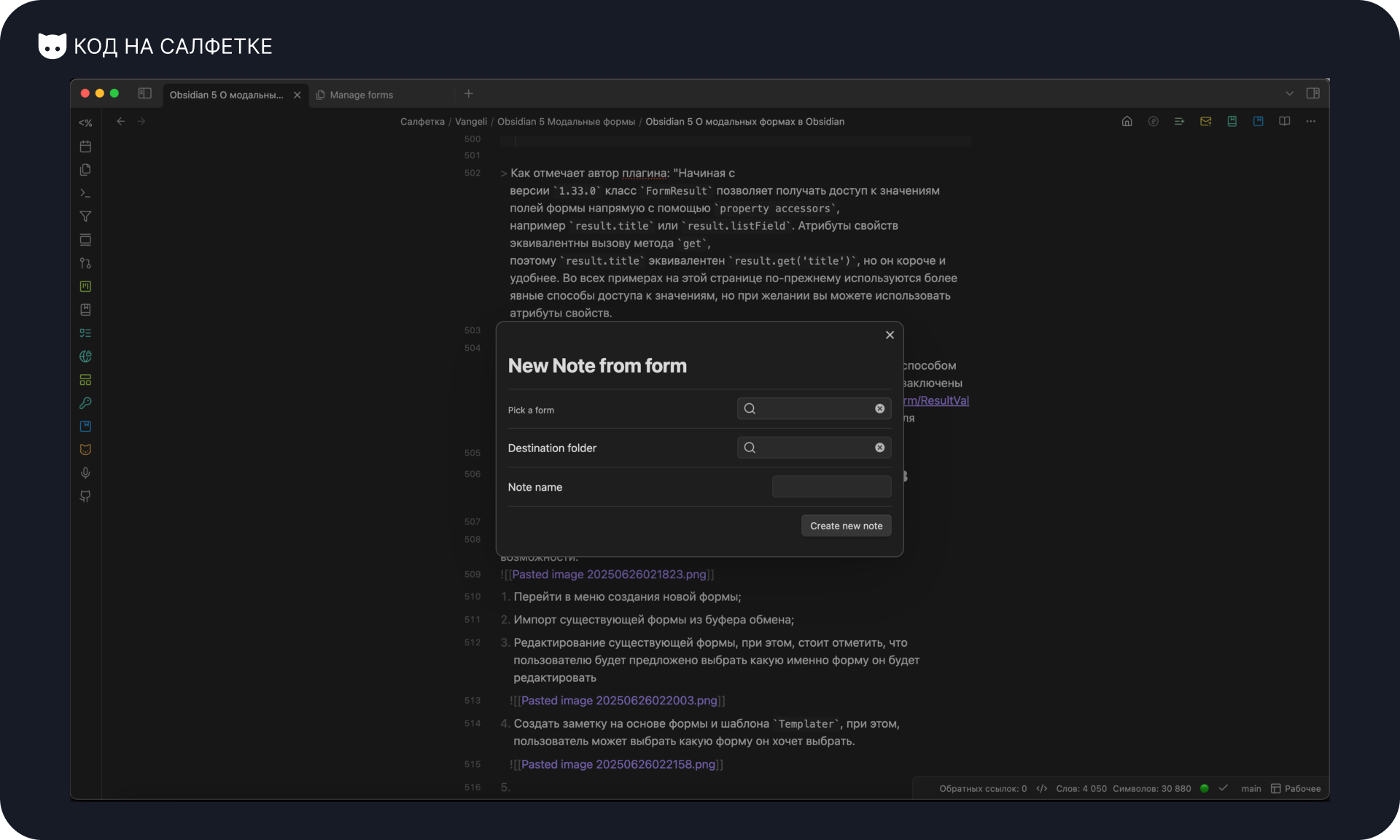Close the Obsidian 5 О модальны... tab
This screenshot has height=840, width=1400.
297,95
